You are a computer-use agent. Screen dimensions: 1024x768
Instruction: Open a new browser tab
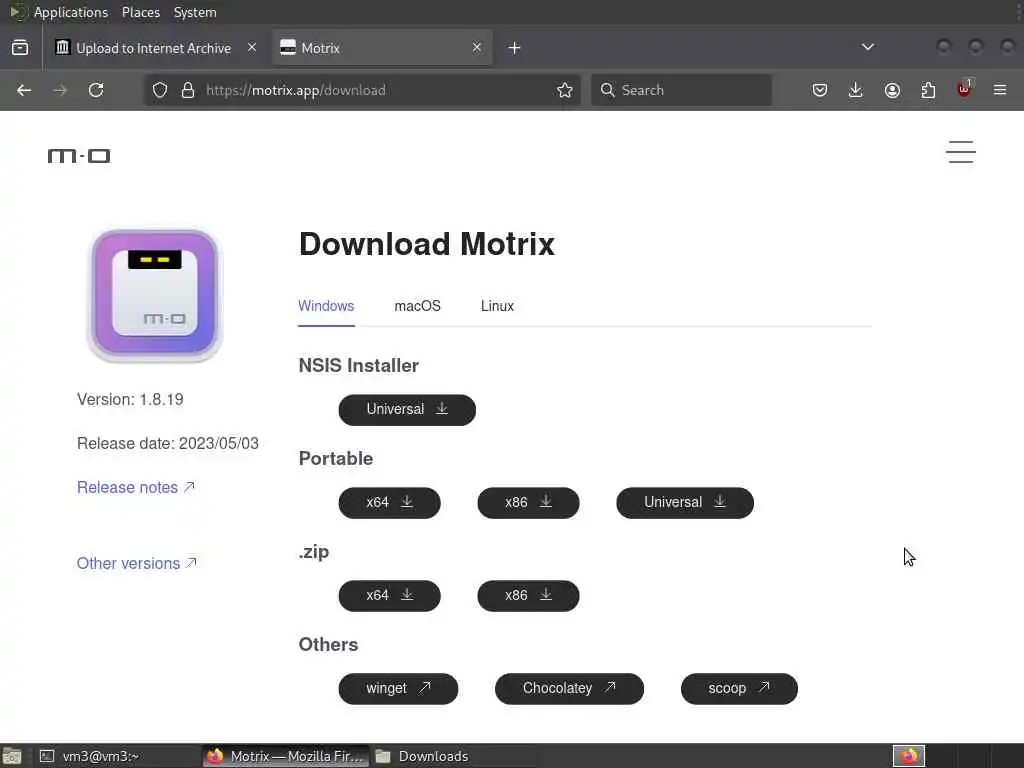coord(515,48)
